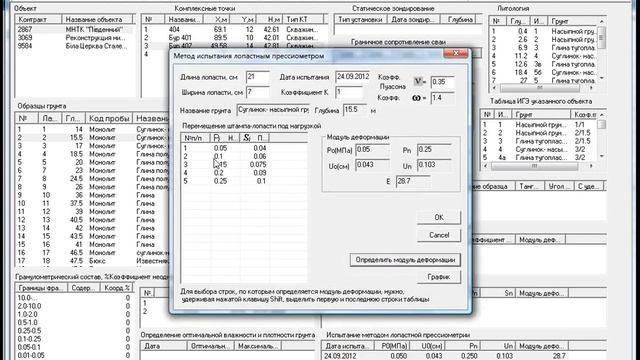Image resolution: width=640 pixels, height=360 pixels.
Task: Click the Pn field showing 0.25
Action: tap(434, 150)
